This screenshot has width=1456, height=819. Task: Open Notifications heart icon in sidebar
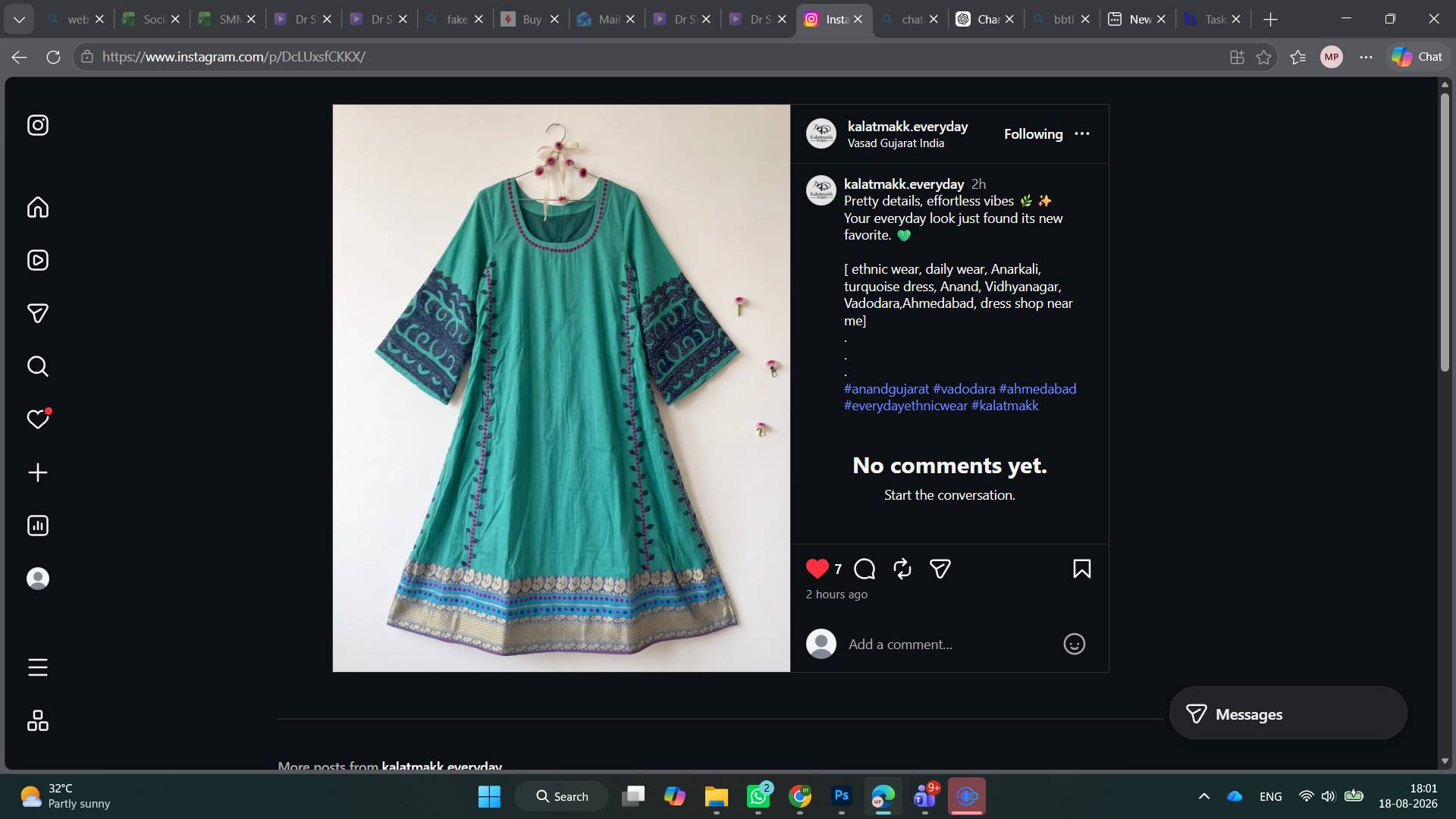38,419
